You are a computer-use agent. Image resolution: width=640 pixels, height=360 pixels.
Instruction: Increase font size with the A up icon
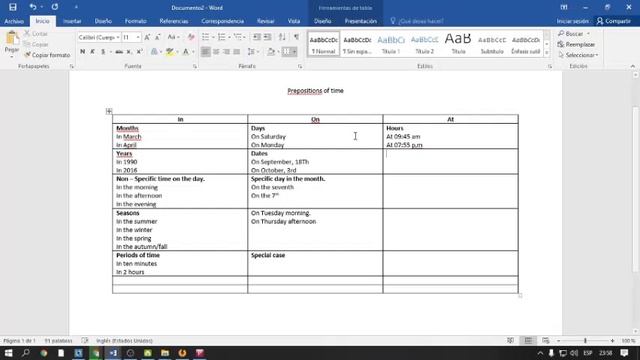(147, 37)
